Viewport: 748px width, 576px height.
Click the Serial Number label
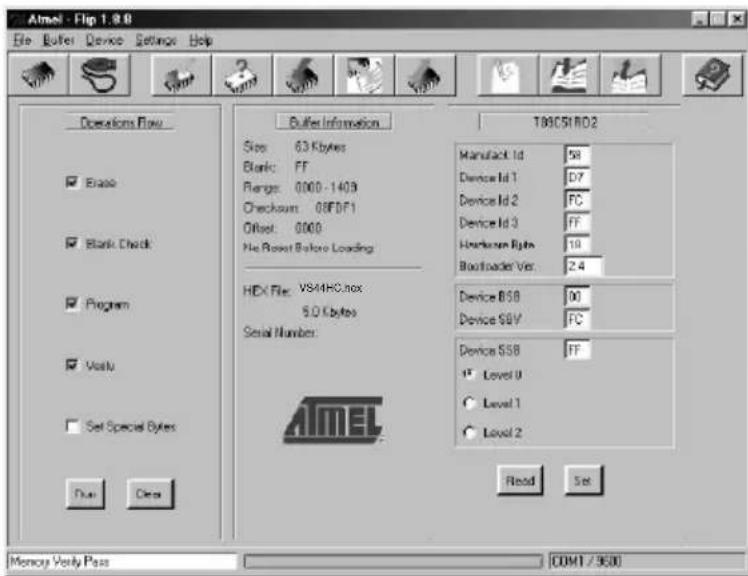[x=280, y=332]
